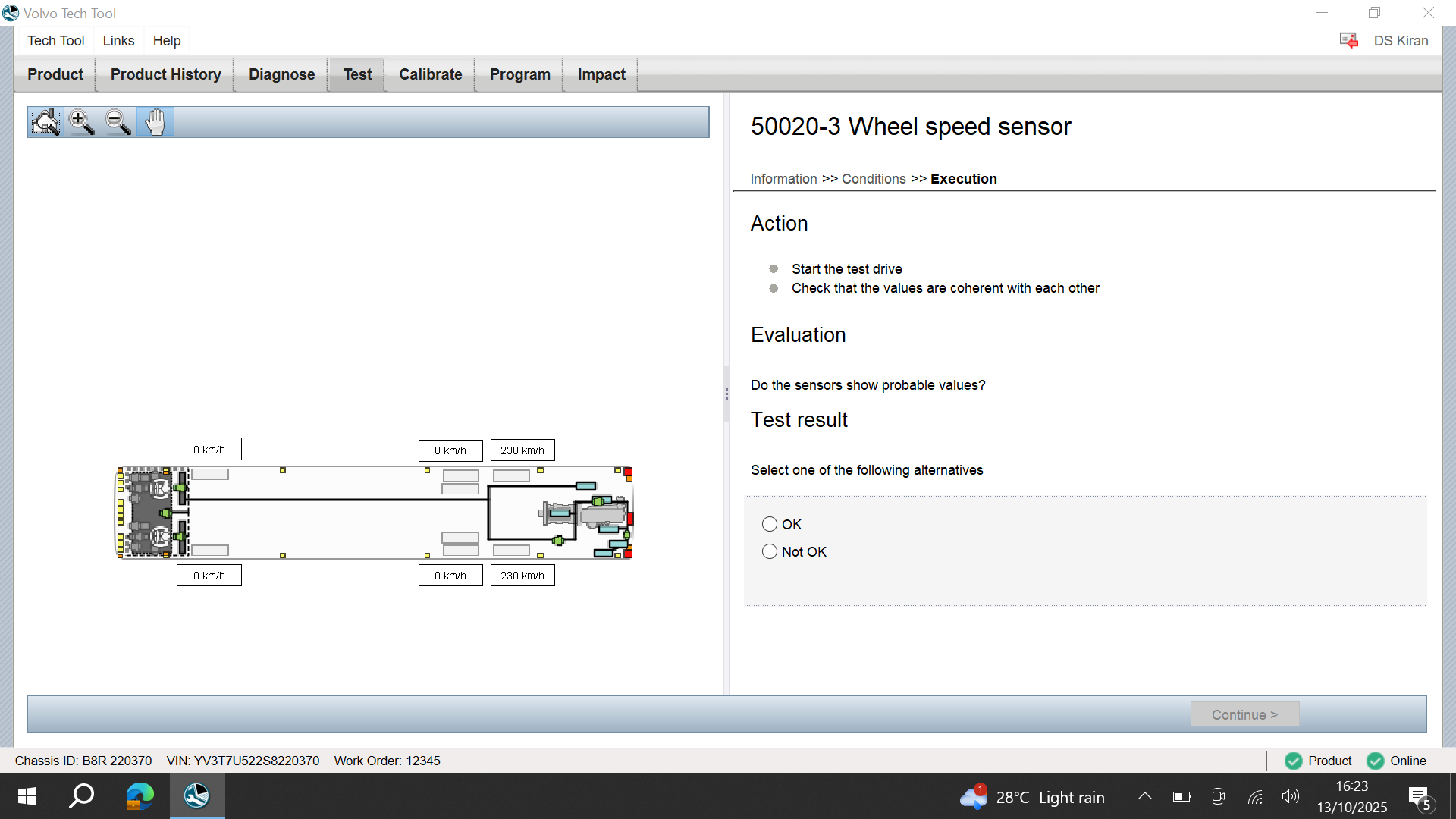The height and width of the screenshot is (819, 1456).
Task: Click the panel splitter handle
Action: (726, 394)
